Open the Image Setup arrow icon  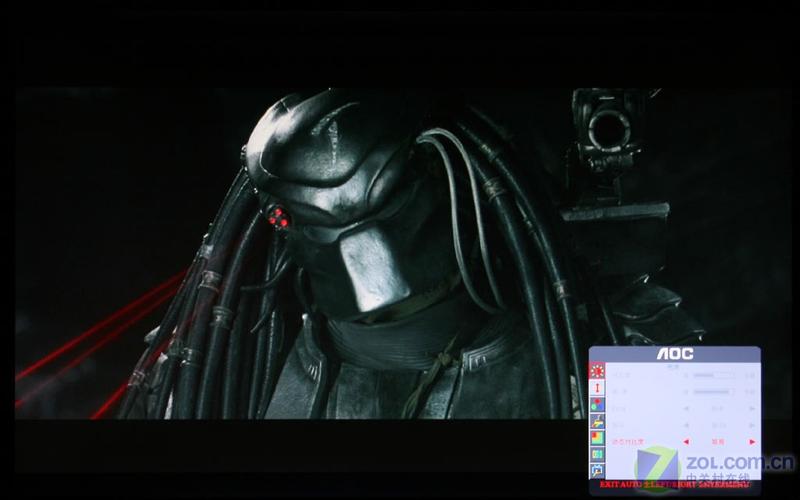pyautogui.click(x=597, y=388)
